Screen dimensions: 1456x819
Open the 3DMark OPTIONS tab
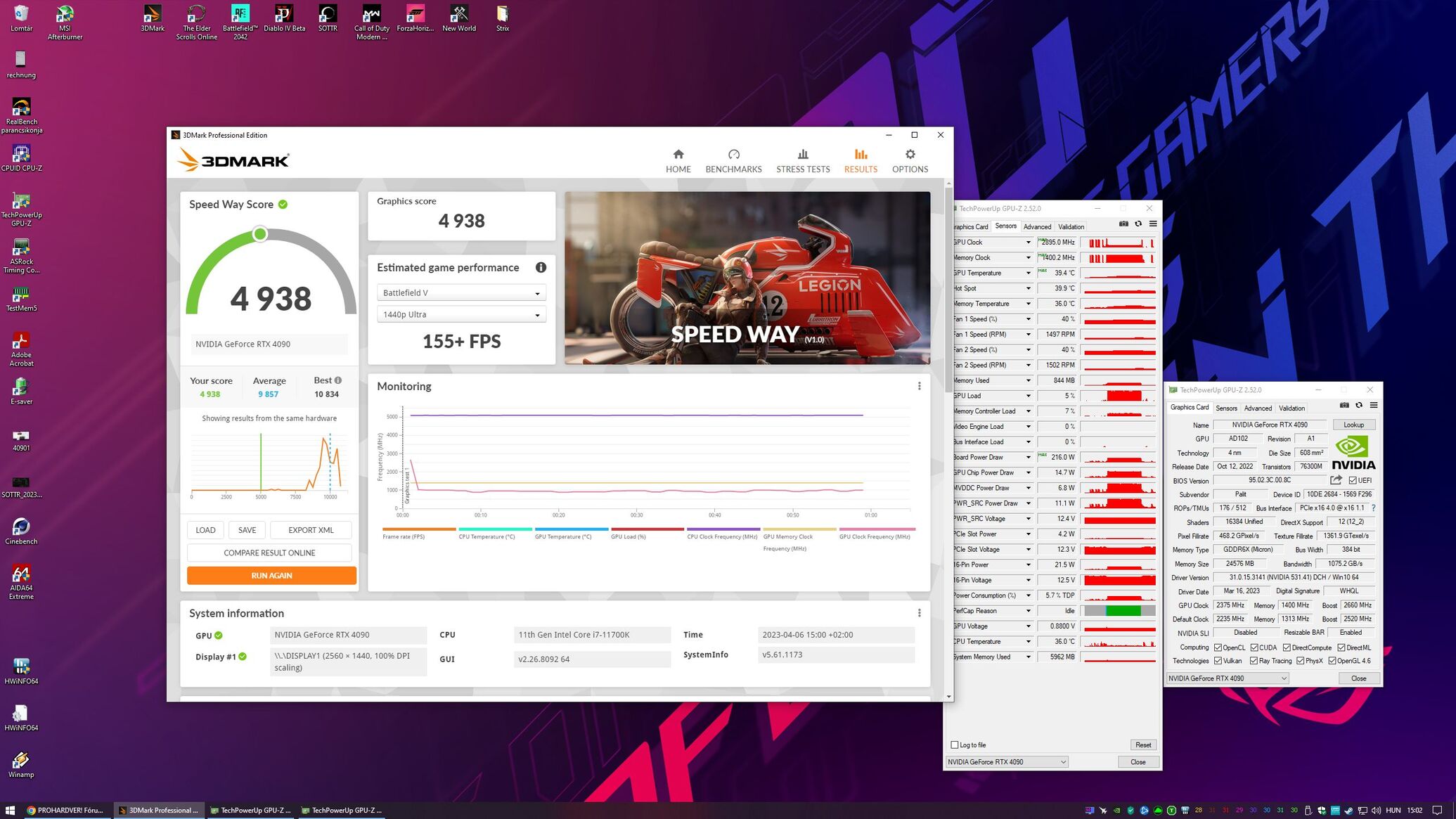pyautogui.click(x=910, y=161)
